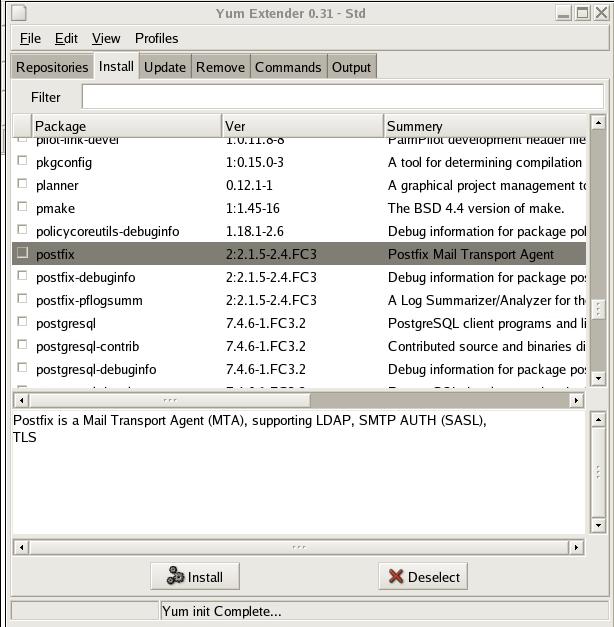Switch to the Repositories tab

[x=52, y=67]
